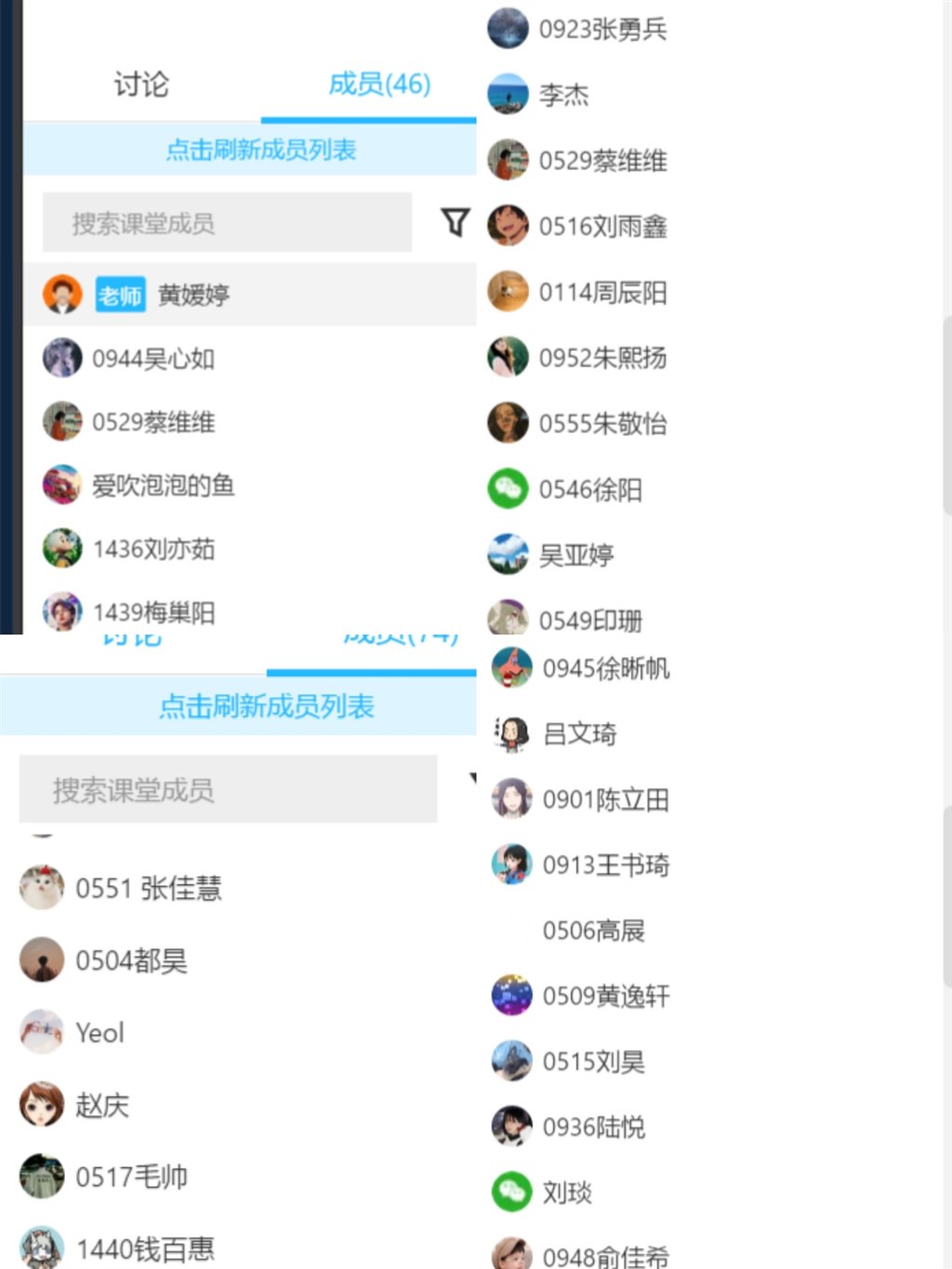The image size is (952, 1269).
Task: Select member 0506高展
Action: [593, 931]
